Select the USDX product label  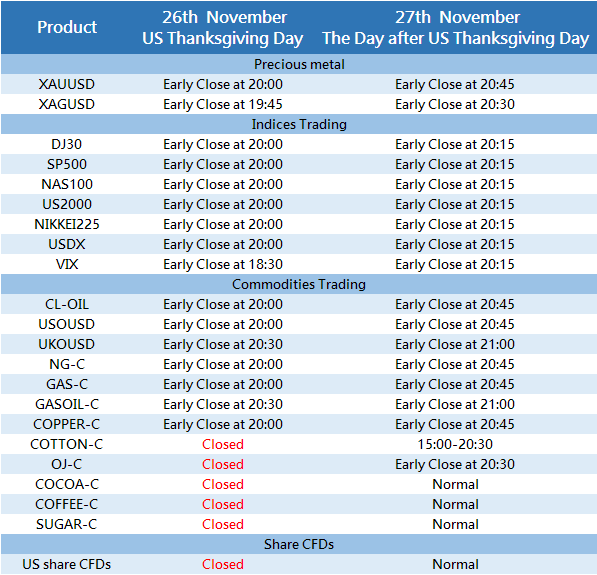pyautogui.click(x=67, y=244)
